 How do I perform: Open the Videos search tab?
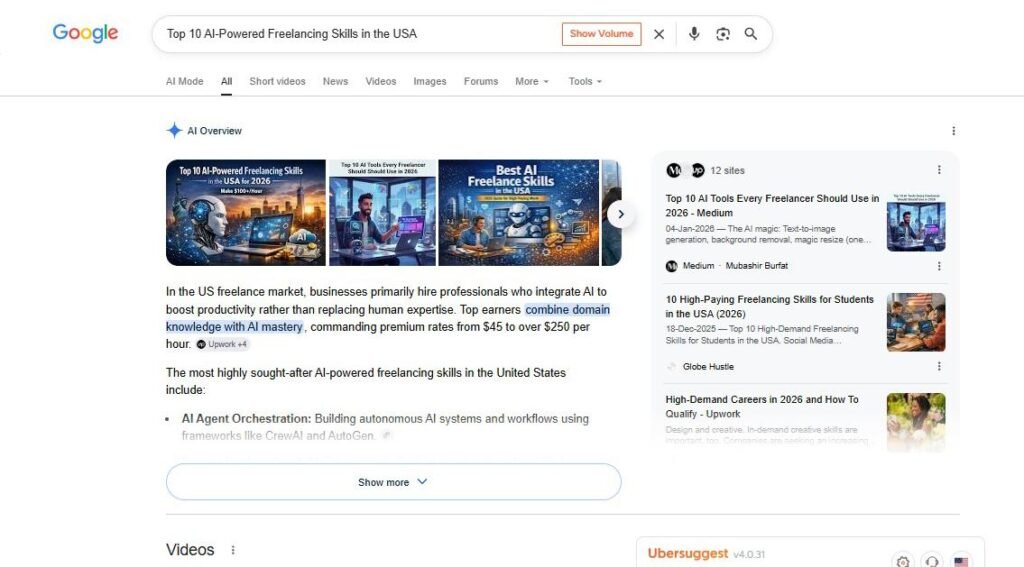click(x=381, y=81)
